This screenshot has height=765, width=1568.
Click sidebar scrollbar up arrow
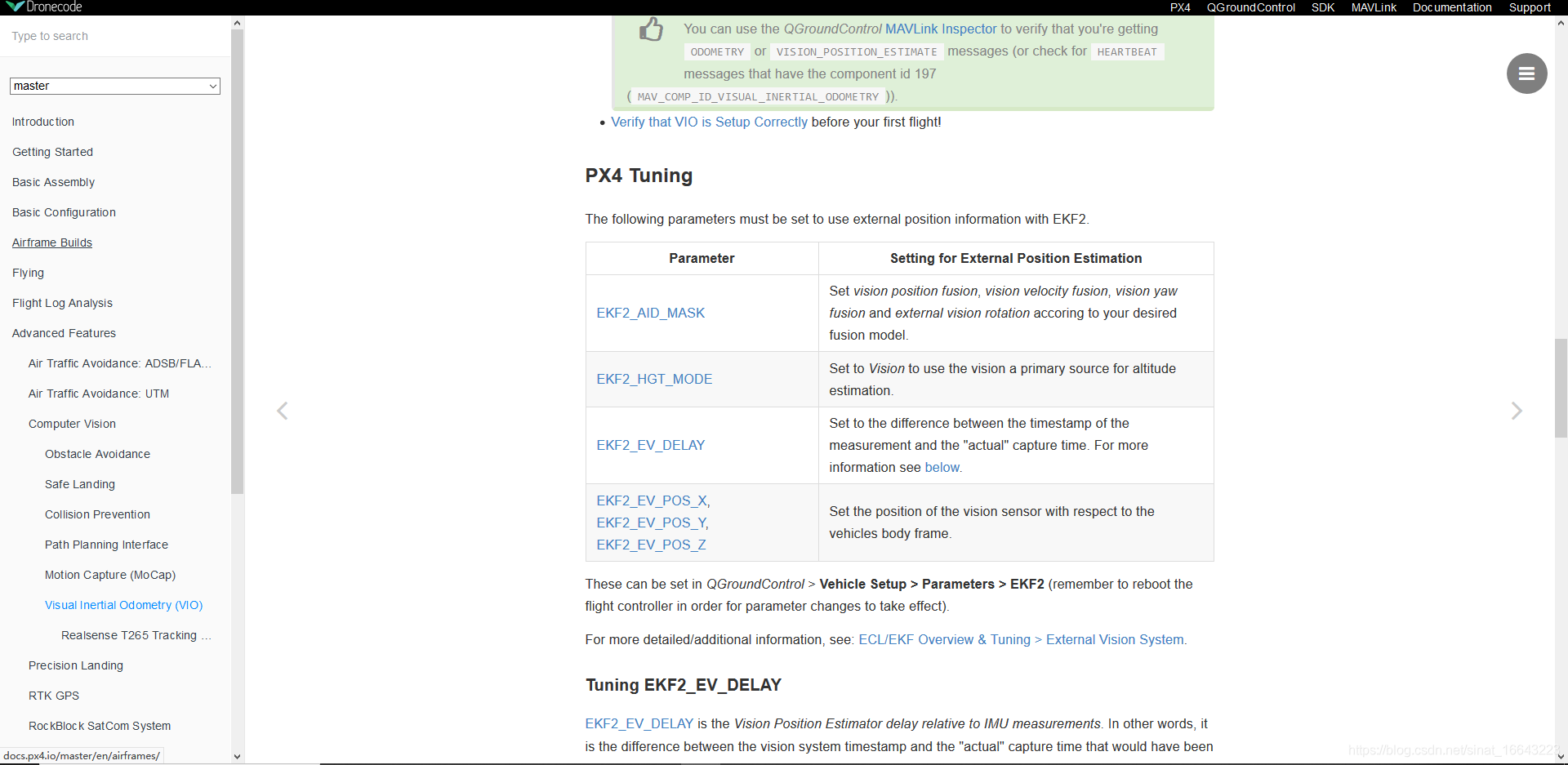(x=237, y=23)
